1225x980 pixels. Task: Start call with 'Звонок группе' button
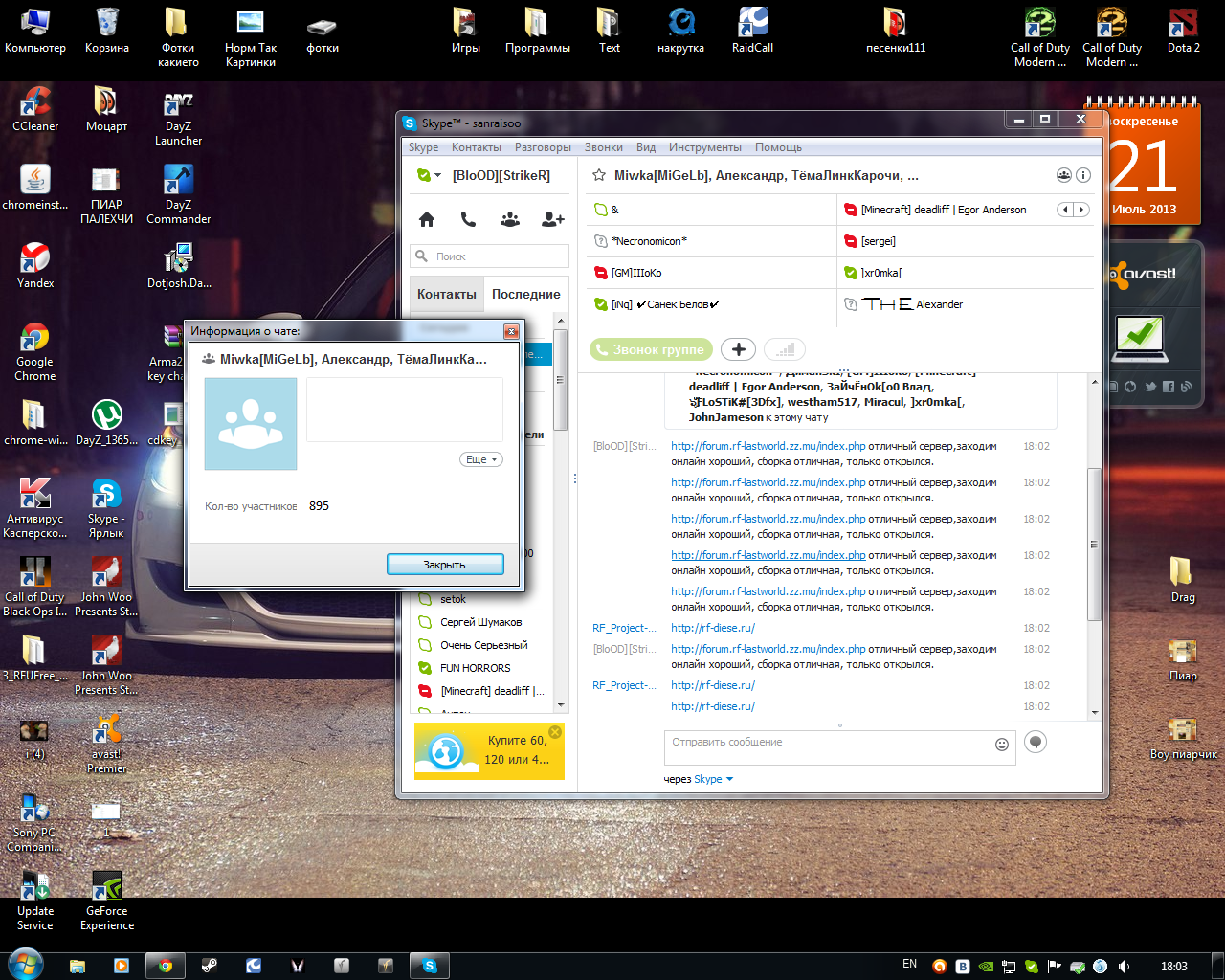click(x=651, y=349)
